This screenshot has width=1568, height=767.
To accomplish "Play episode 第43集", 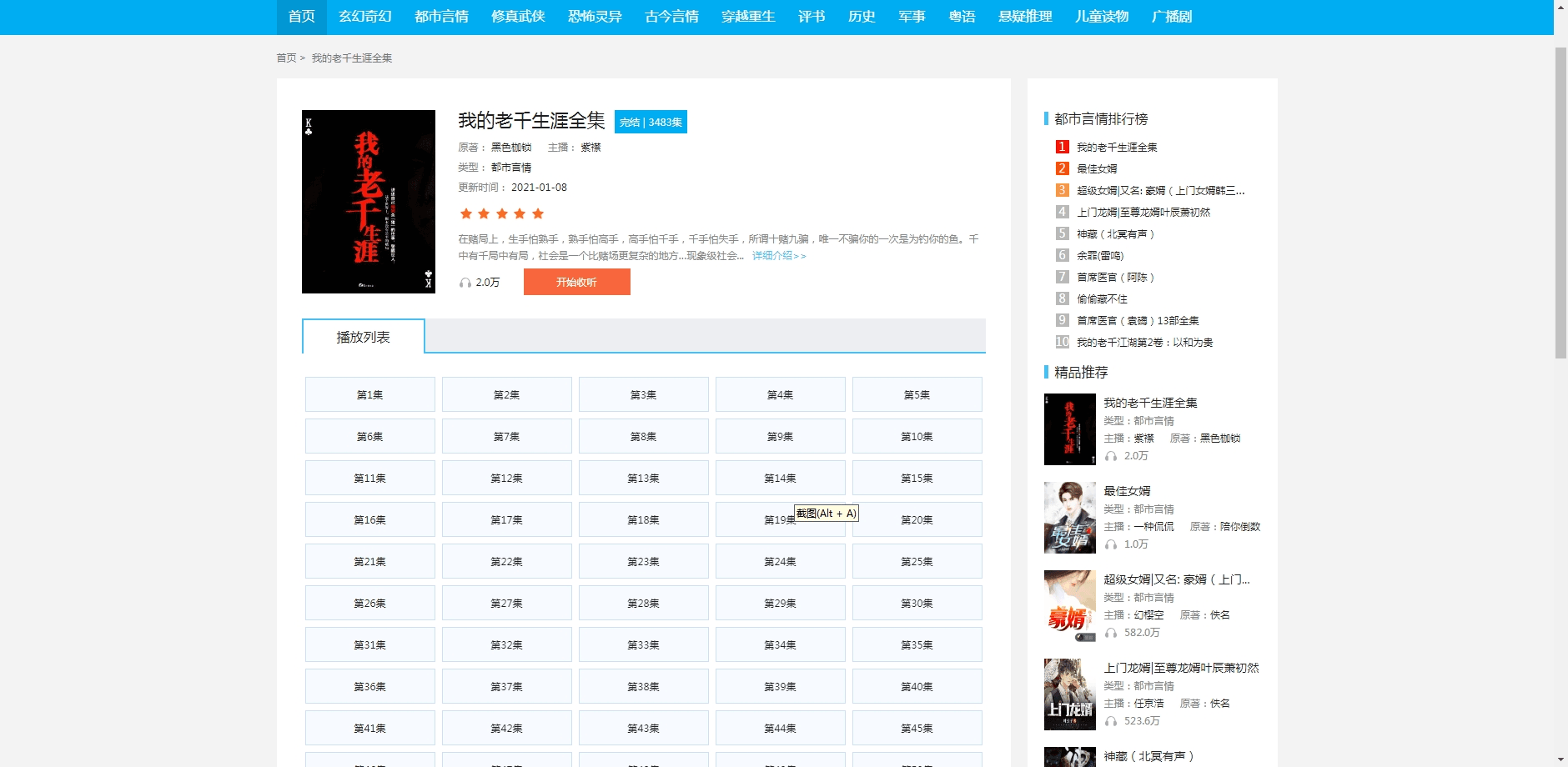I will coord(643,728).
